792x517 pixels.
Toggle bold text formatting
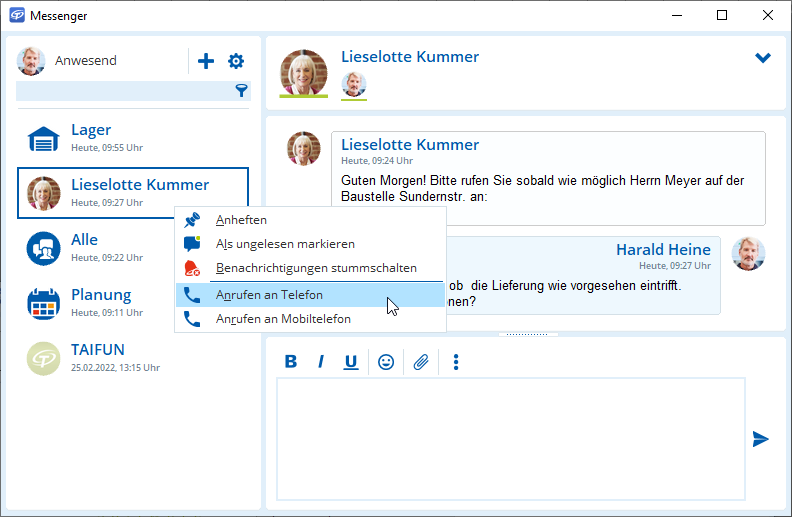pos(291,362)
